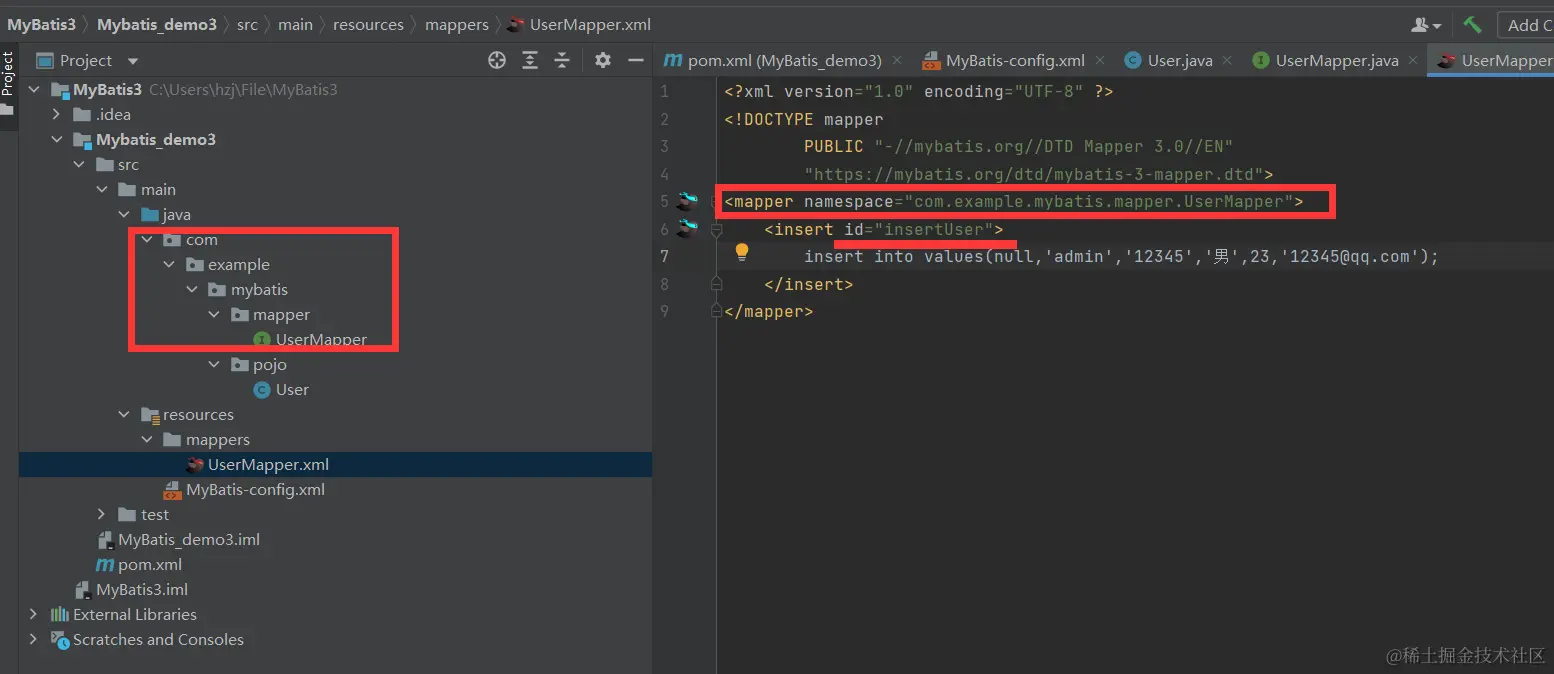Screen dimensions: 1554x674
Task: Select the mybatis package in tree
Action: point(259,290)
